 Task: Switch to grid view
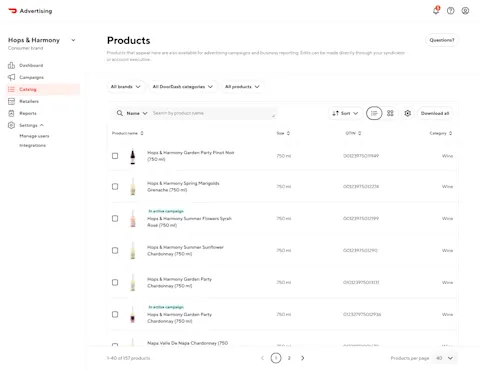click(x=390, y=113)
